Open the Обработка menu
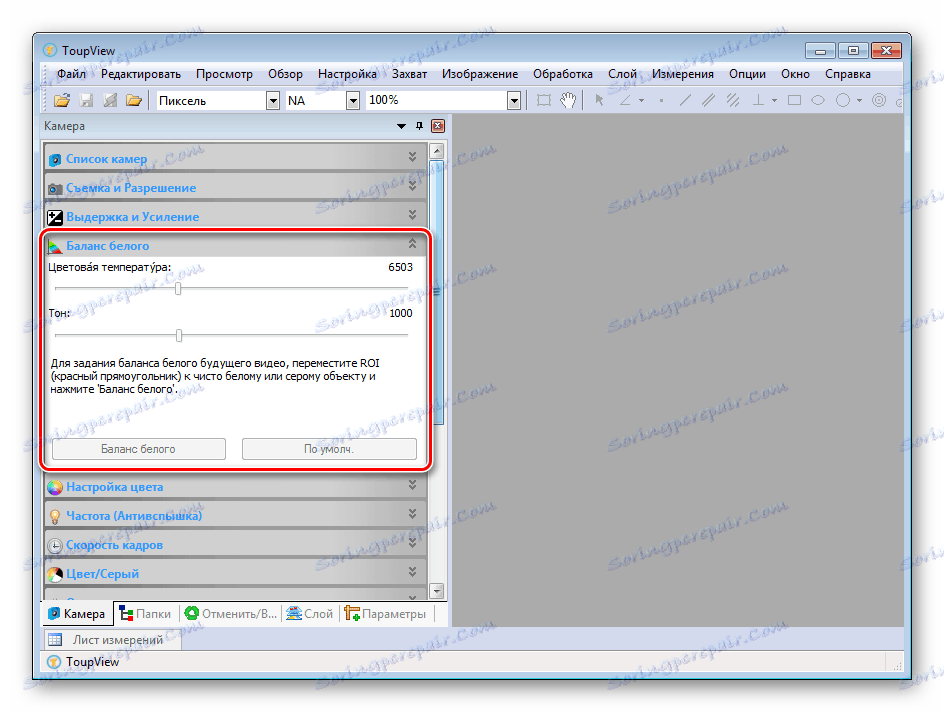This screenshot has height=712, width=944. [x=563, y=74]
